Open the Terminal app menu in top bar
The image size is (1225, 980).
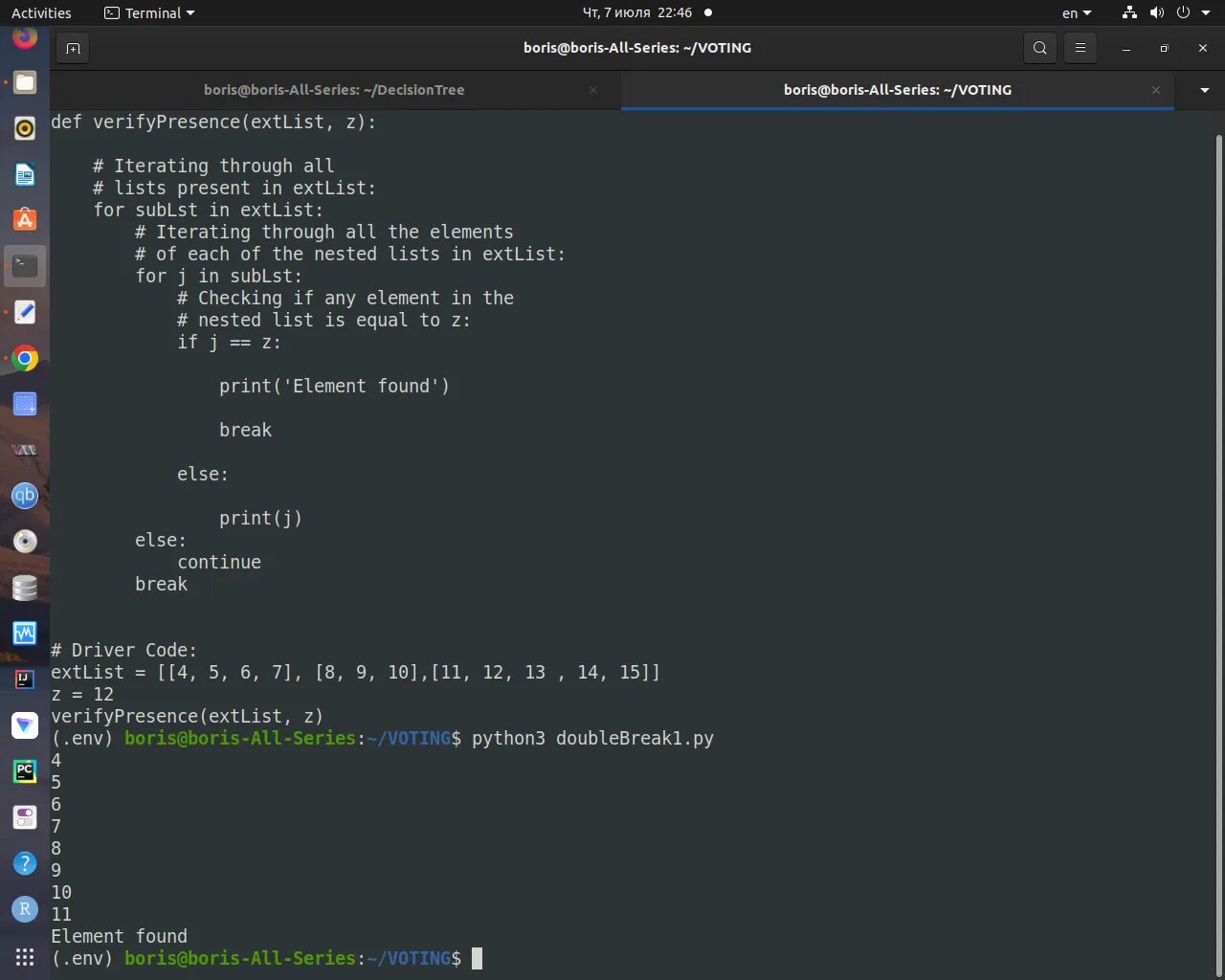tap(149, 13)
